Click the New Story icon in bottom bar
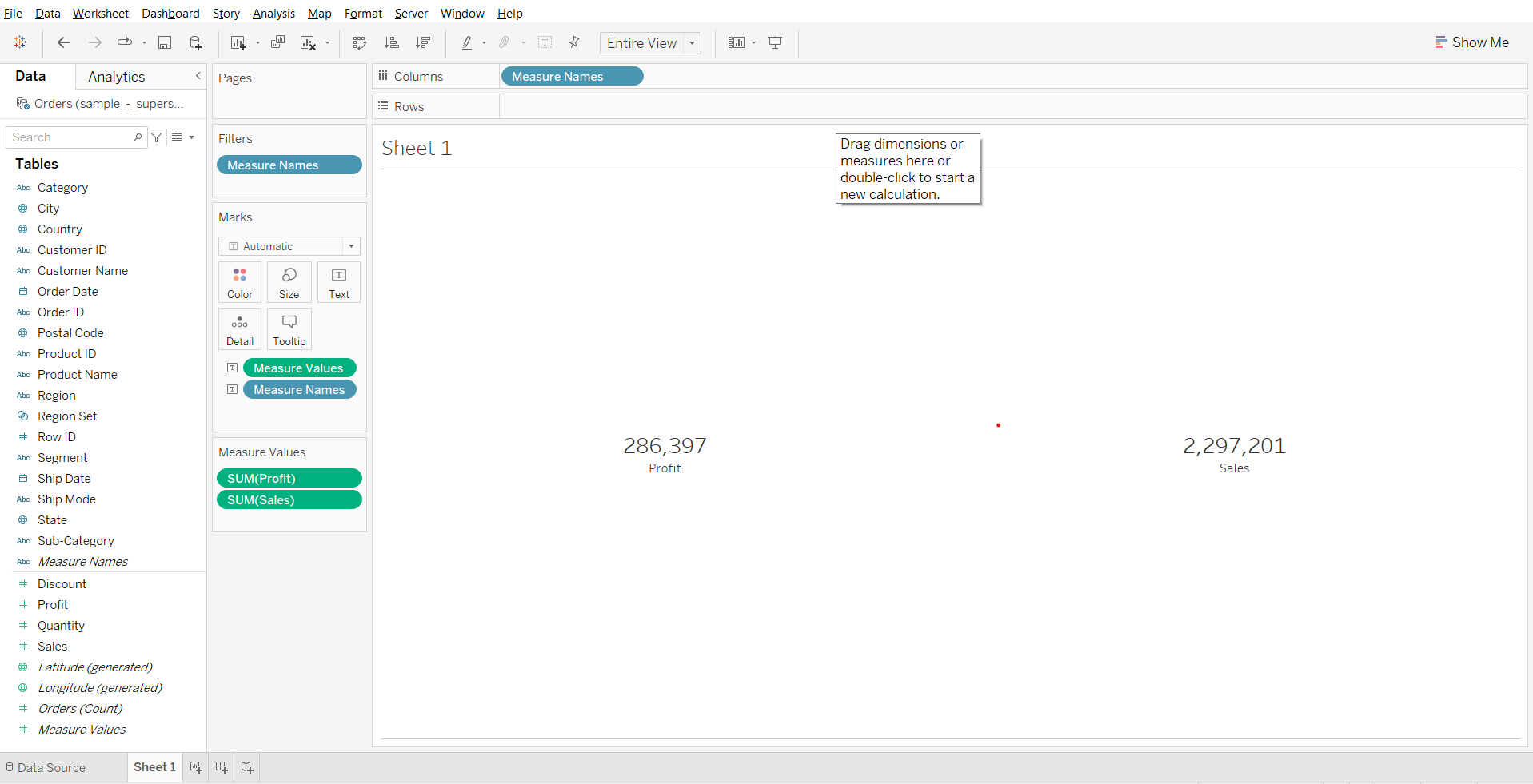 (x=247, y=767)
